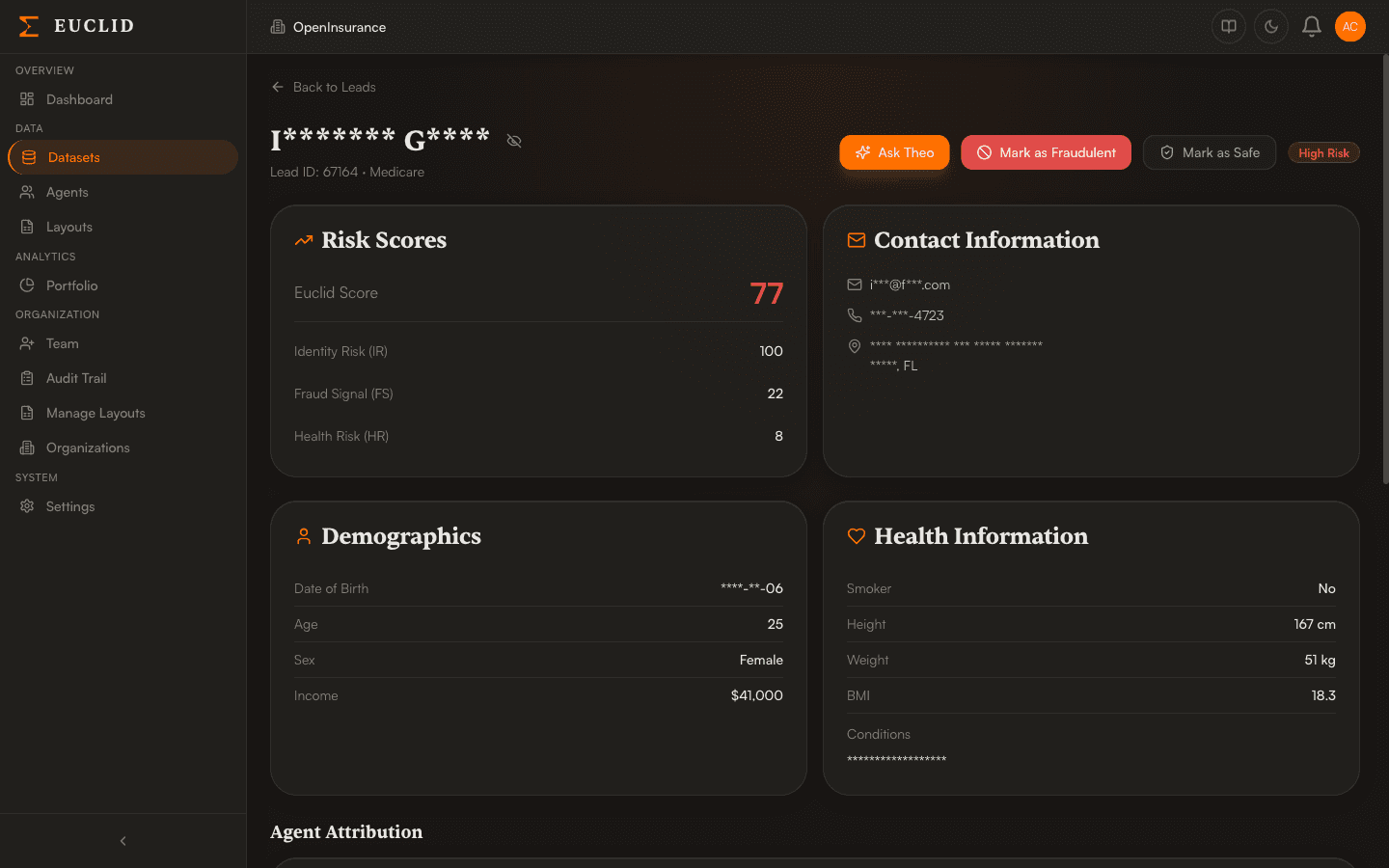The height and width of the screenshot is (868, 1389).
Task: Click the Dashboard grid icon
Action: click(x=27, y=99)
